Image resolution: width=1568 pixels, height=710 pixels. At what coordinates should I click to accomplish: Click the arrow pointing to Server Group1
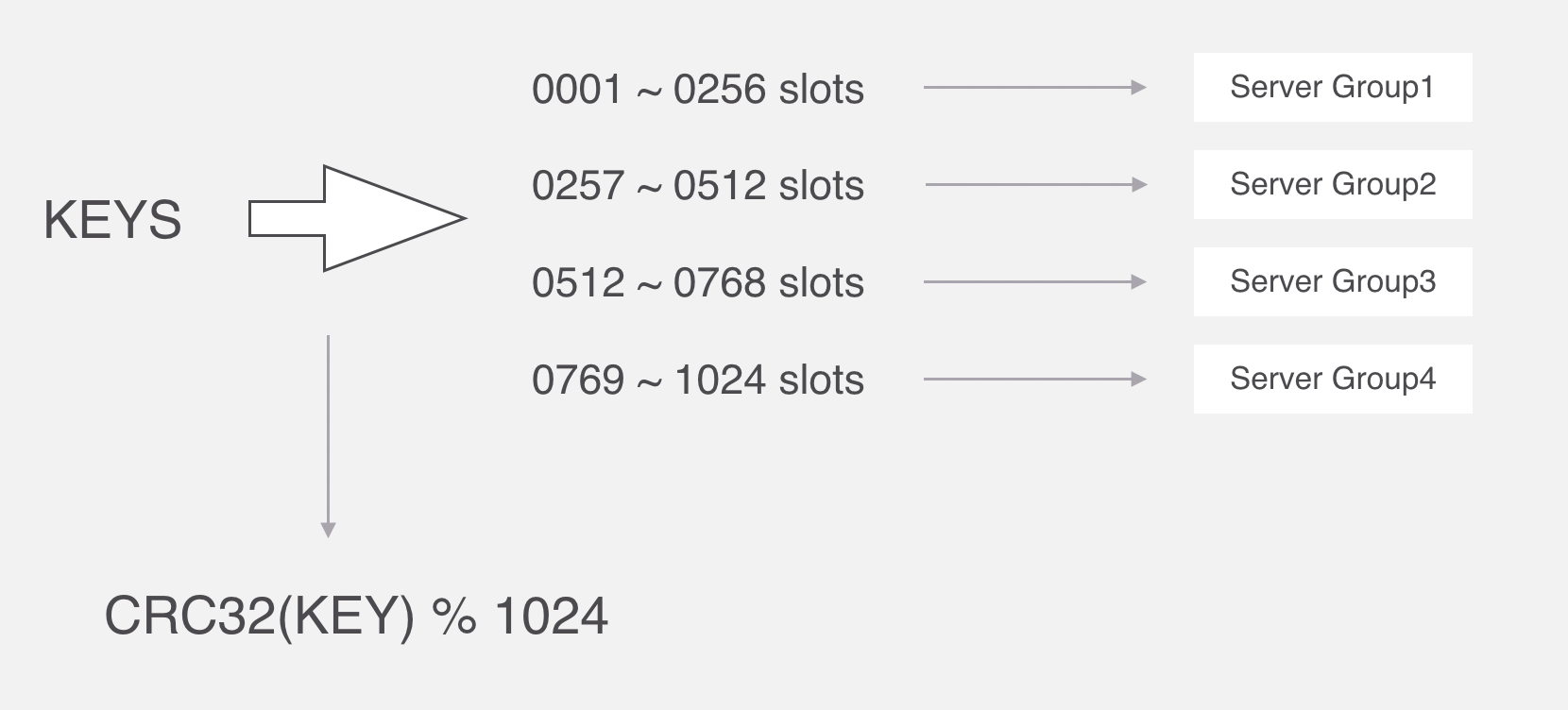pos(1034,88)
